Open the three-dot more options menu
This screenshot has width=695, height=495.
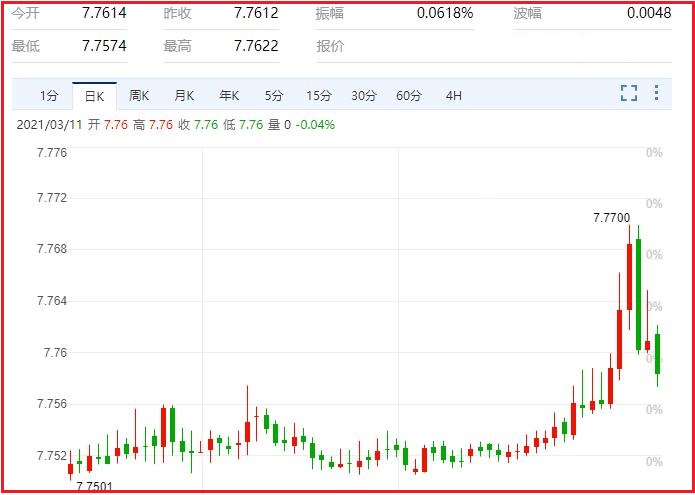pos(656,93)
